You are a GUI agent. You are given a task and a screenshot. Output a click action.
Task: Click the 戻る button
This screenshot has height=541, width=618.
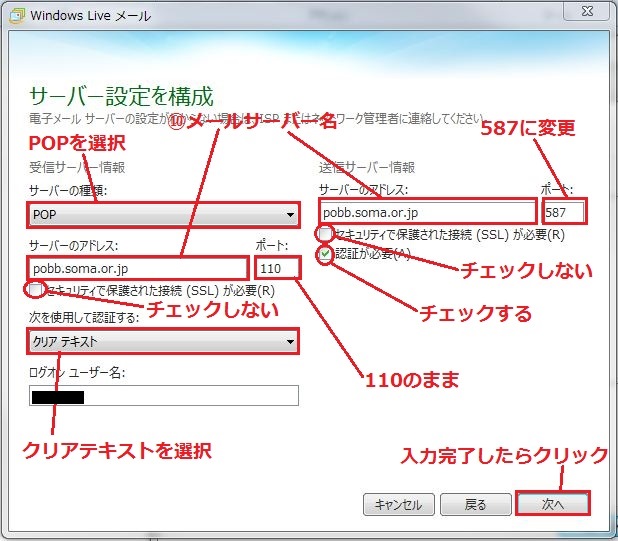point(475,504)
